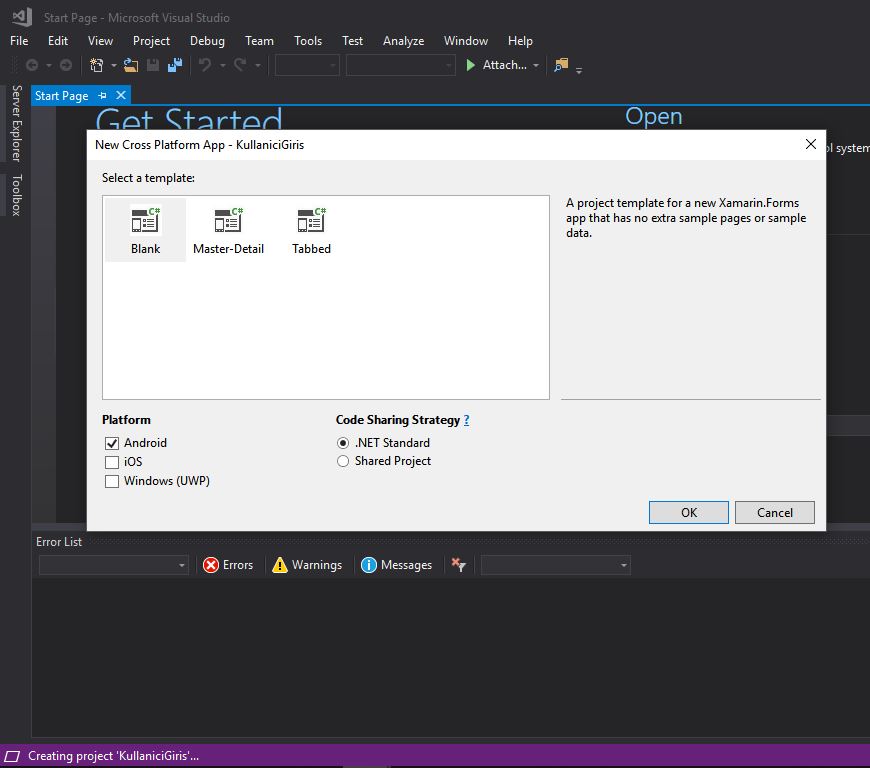Open the Attach button dropdown arrow
The height and width of the screenshot is (768, 870).
536,65
